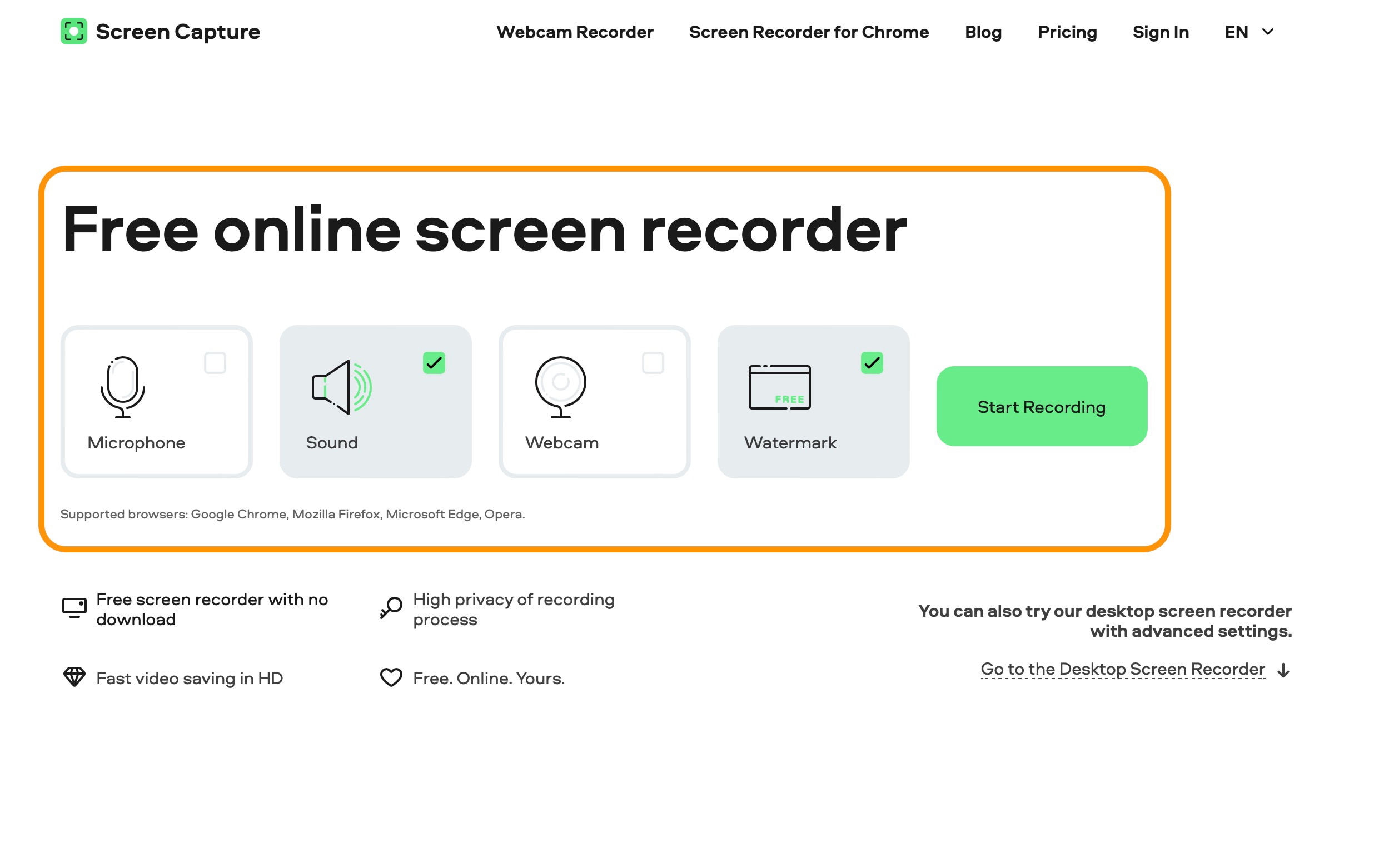Click the green Screen Capture logo icon
Image resolution: width=1374 pixels, height=868 pixels.
coord(73,31)
